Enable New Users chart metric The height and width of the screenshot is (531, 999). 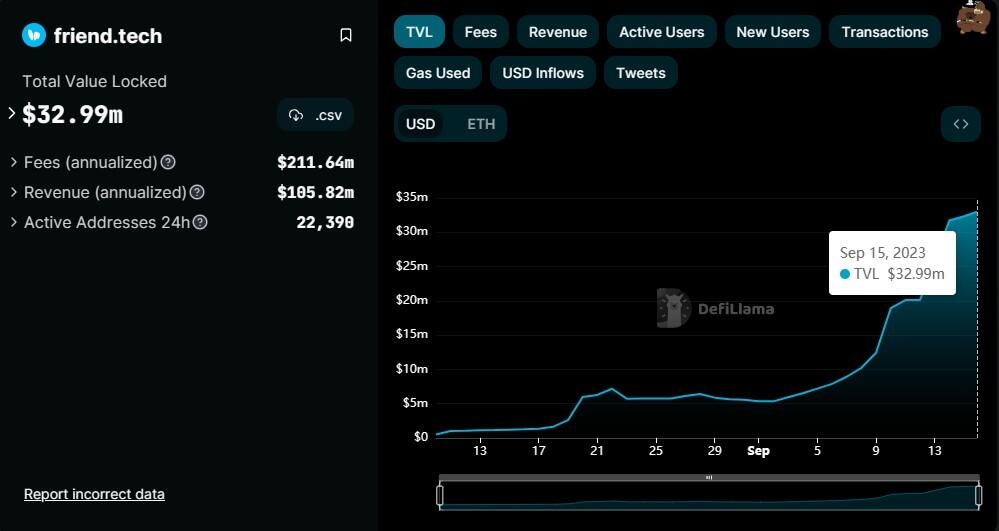(x=773, y=32)
